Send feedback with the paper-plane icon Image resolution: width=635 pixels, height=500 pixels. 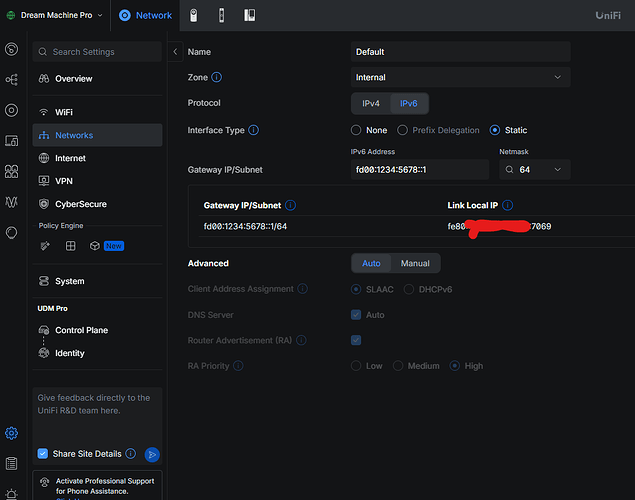(152, 454)
